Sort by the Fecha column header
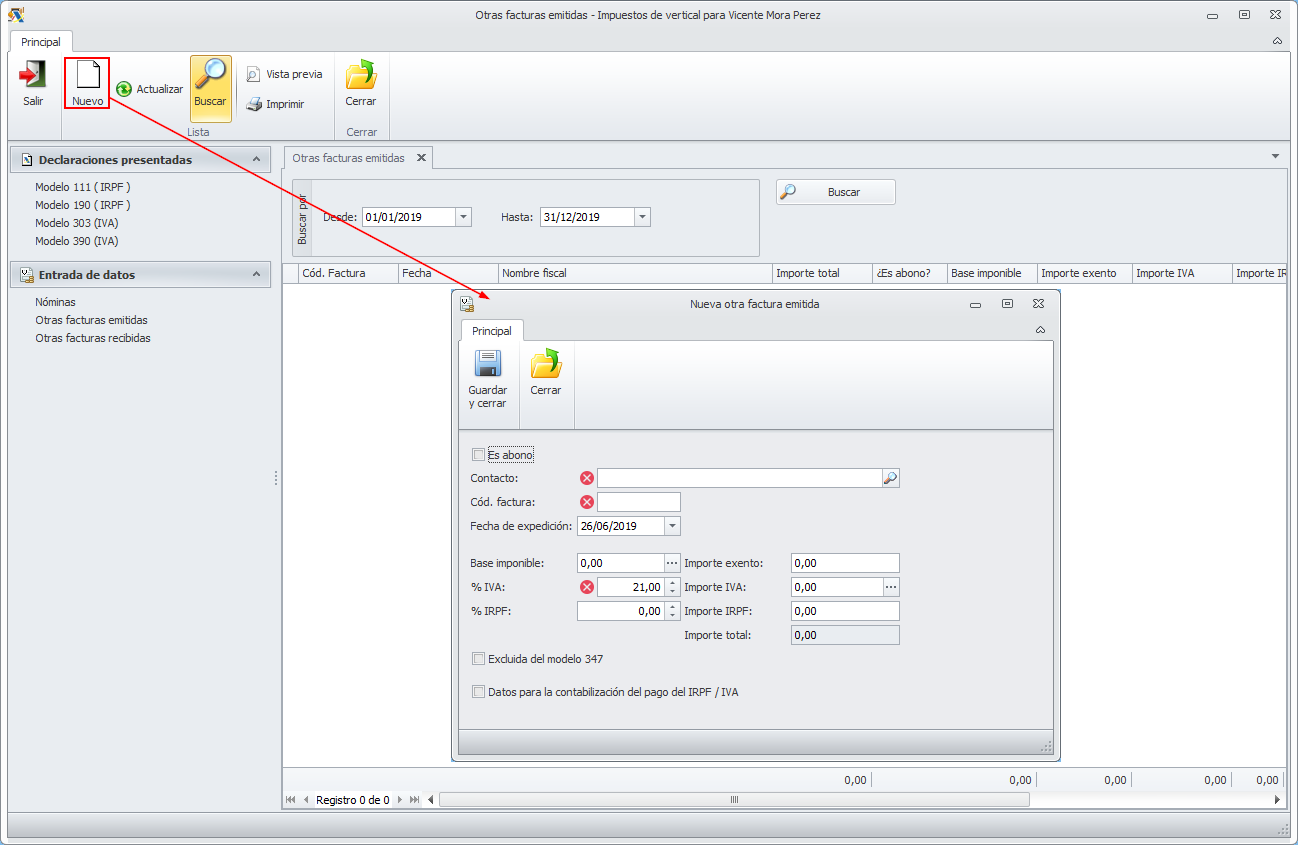This screenshot has height=845, width=1298. pyautogui.click(x=448, y=273)
